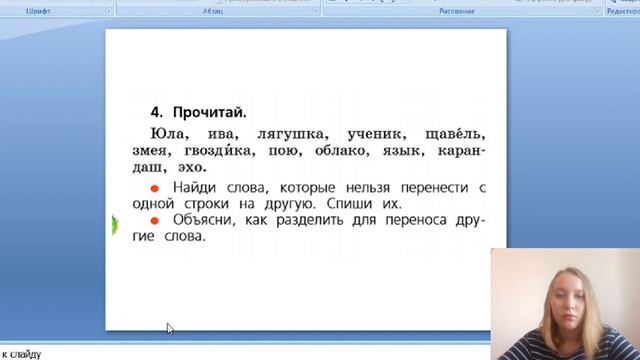Open the Шрифт group dialog launcher
This screenshot has height=360, width=640.
pos(109,11)
